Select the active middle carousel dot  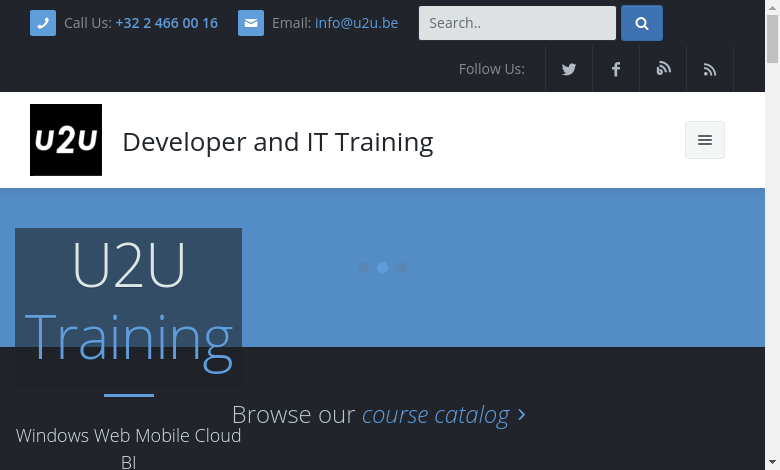[382, 267]
